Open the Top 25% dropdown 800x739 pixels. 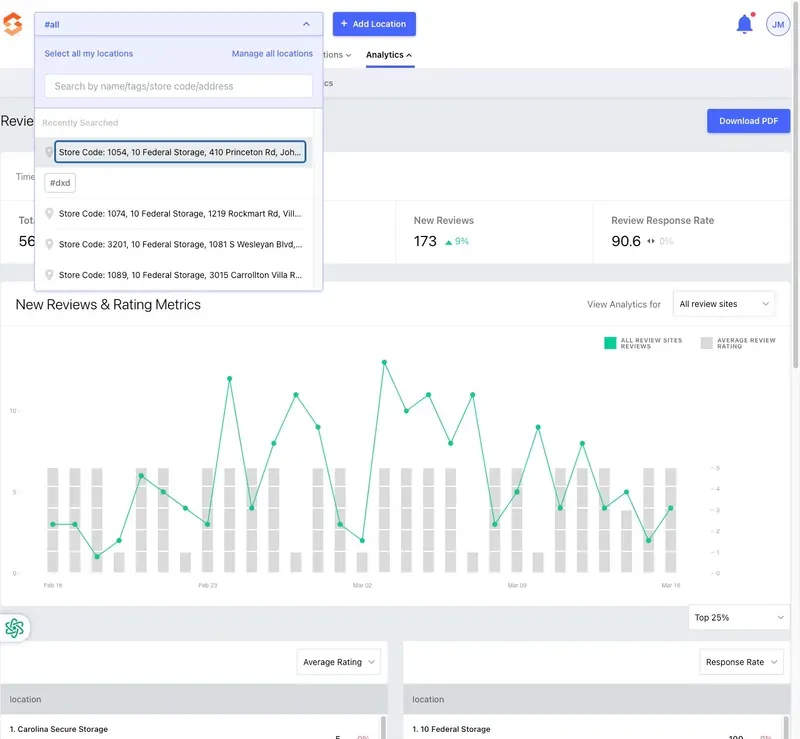click(x=739, y=618)
